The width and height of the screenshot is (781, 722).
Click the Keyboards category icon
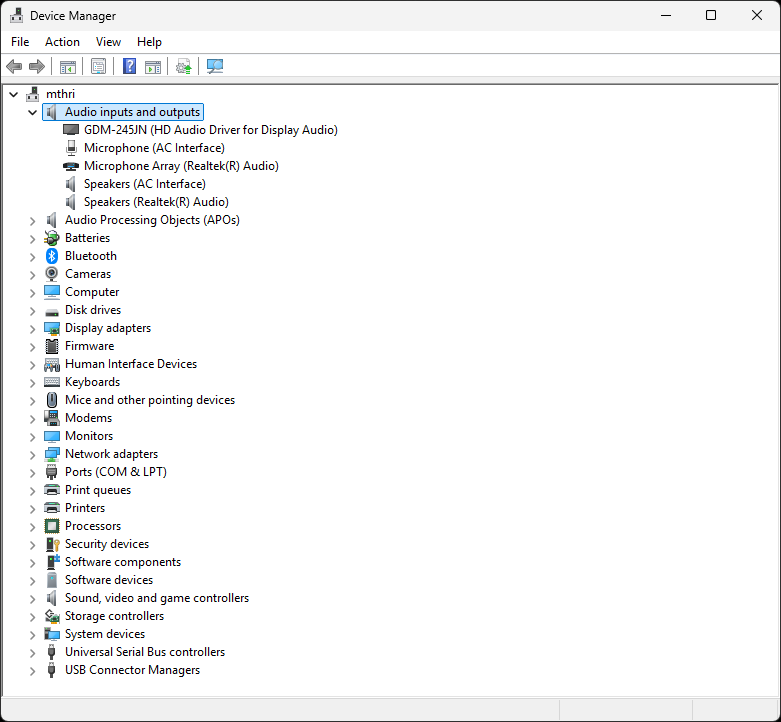(52, 382)
